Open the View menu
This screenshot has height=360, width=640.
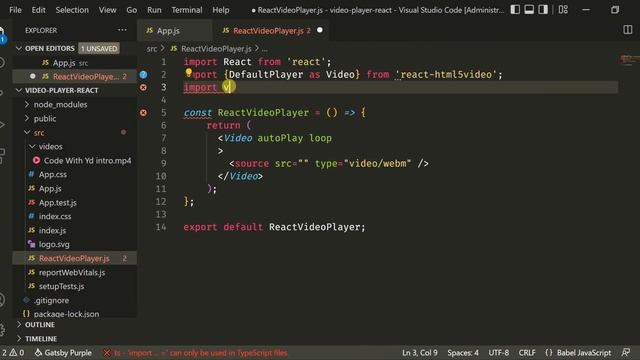pos(107,10)
